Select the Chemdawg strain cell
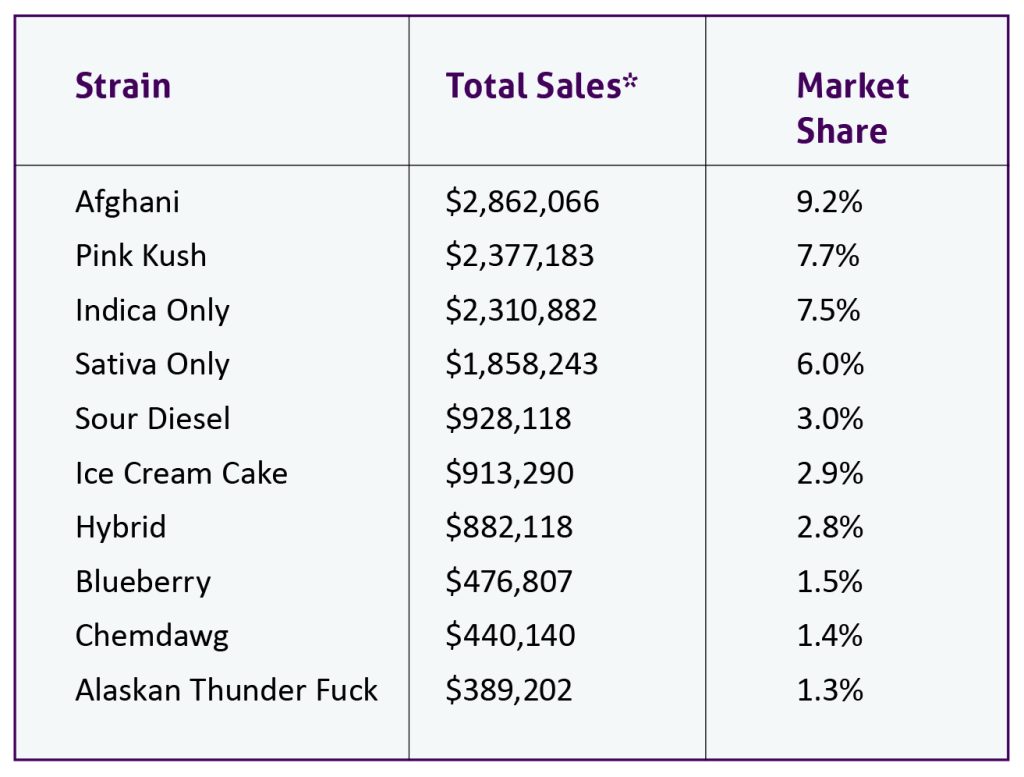 click(152, 636)
